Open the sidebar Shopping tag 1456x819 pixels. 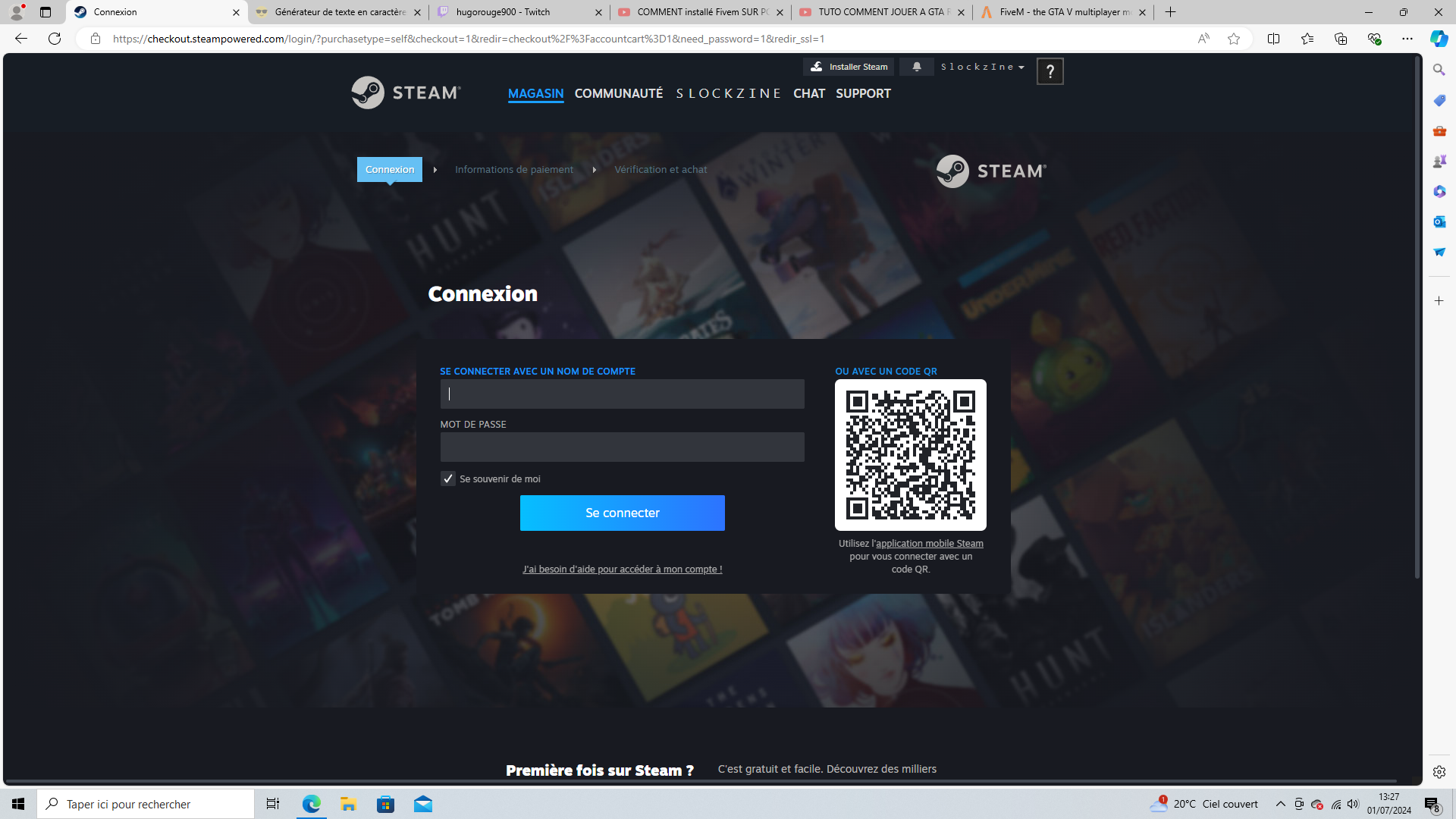click(x=1439, y=100)
